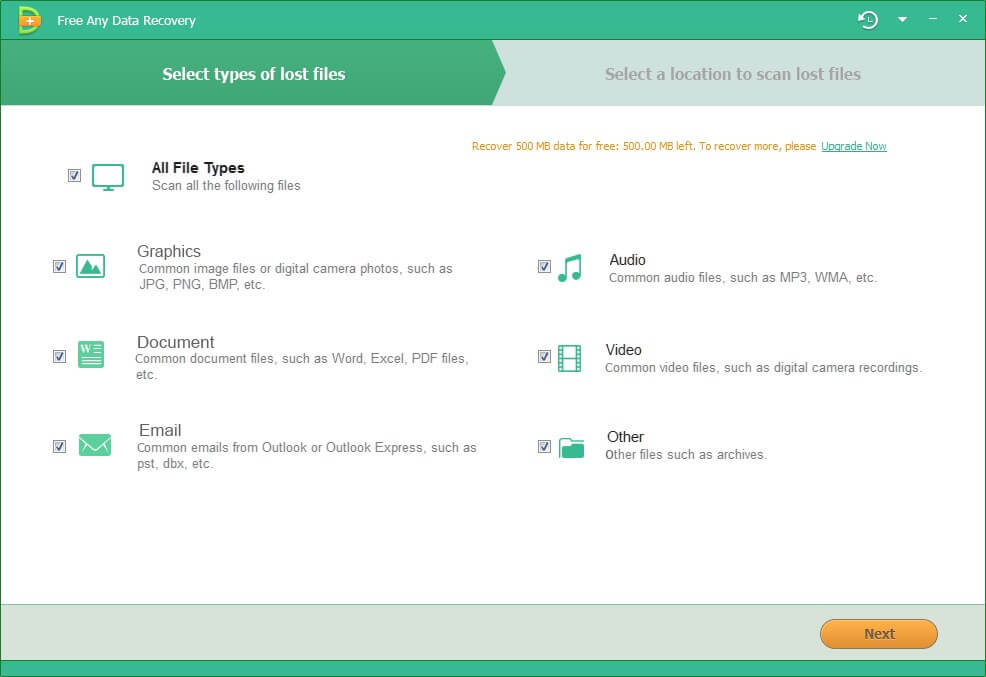Open the scan history clock icon
The height and width of the screenshot is (677, 986).
[868, 20]
